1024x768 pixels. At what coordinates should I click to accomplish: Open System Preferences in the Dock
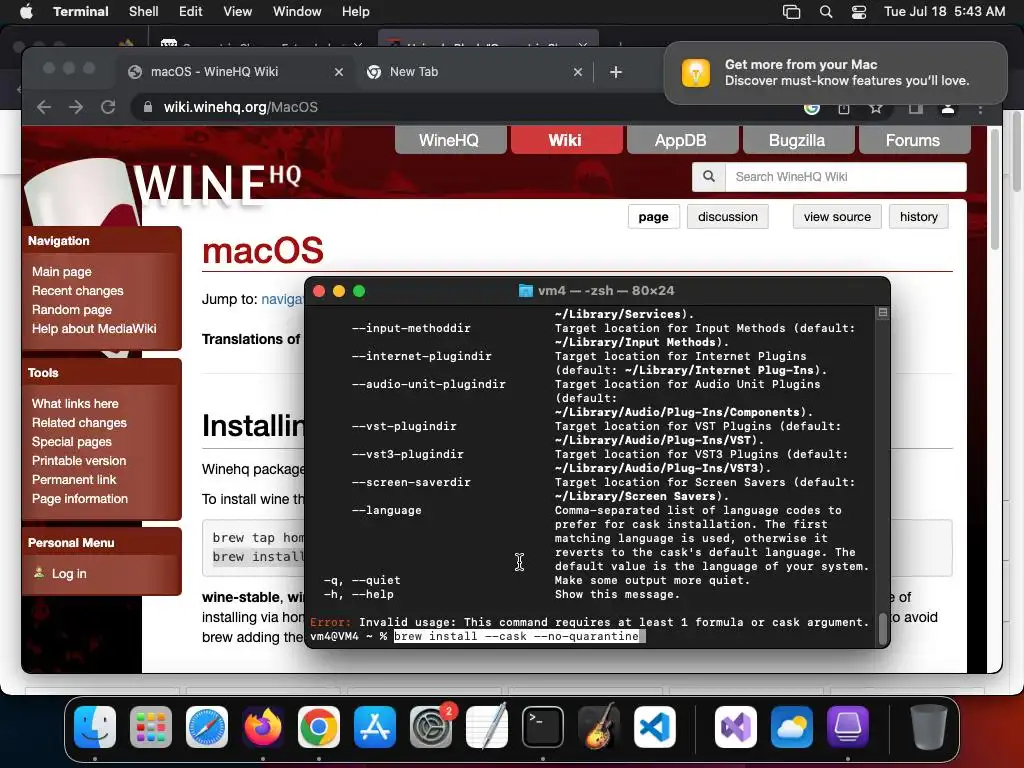pyautogui.click(x=431, y=727)
